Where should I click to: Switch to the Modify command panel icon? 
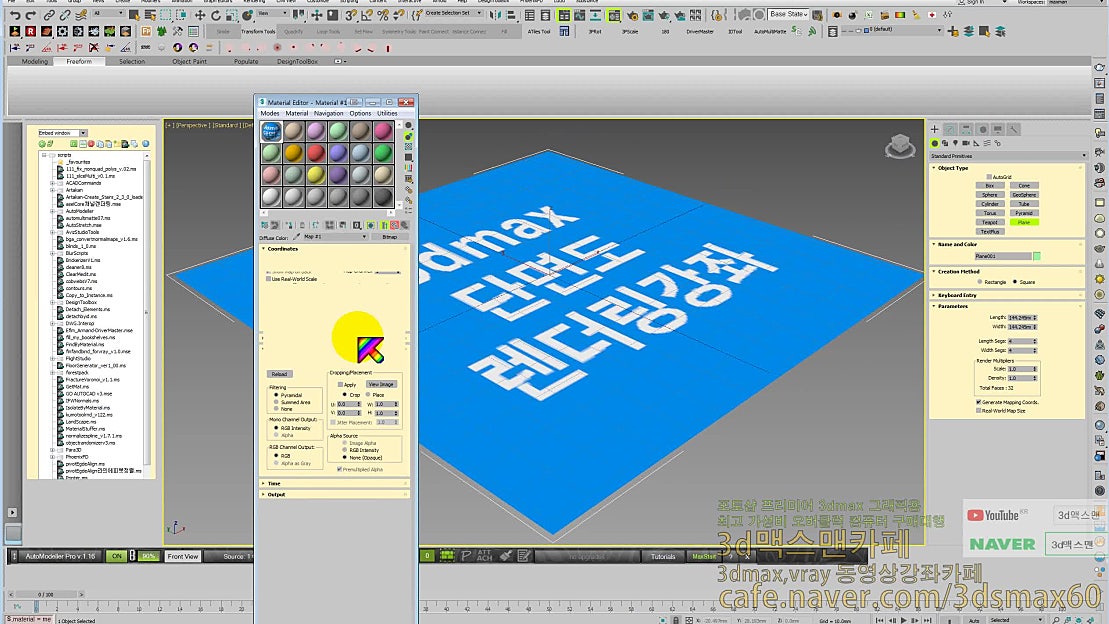tap(949, 129)
